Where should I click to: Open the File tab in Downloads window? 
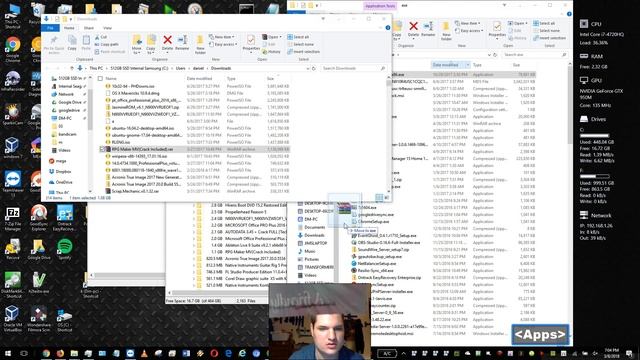[50, 28]
